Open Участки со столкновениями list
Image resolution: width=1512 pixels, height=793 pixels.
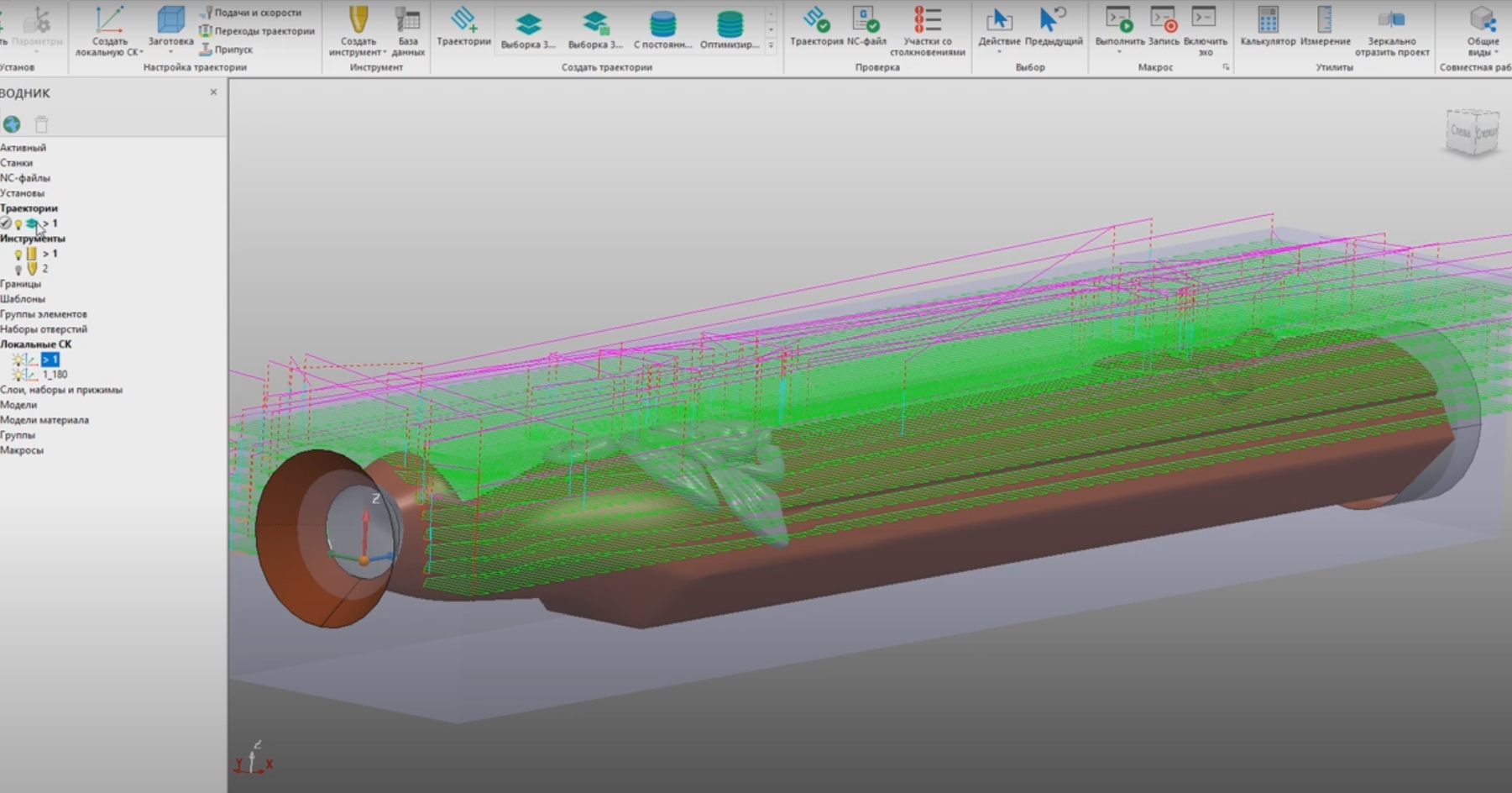pos(928,31)
